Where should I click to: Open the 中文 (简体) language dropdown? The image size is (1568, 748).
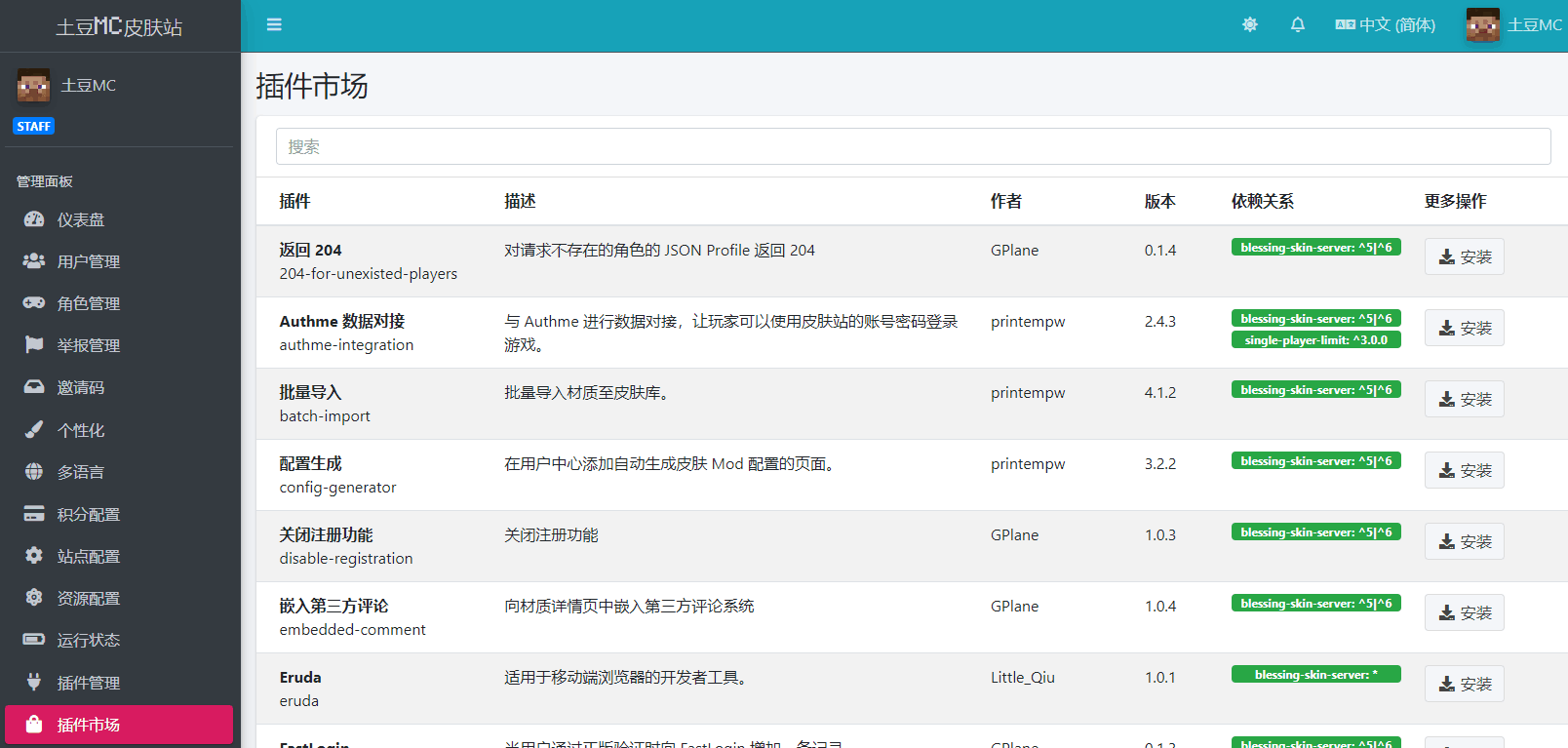coord(1386,24)
